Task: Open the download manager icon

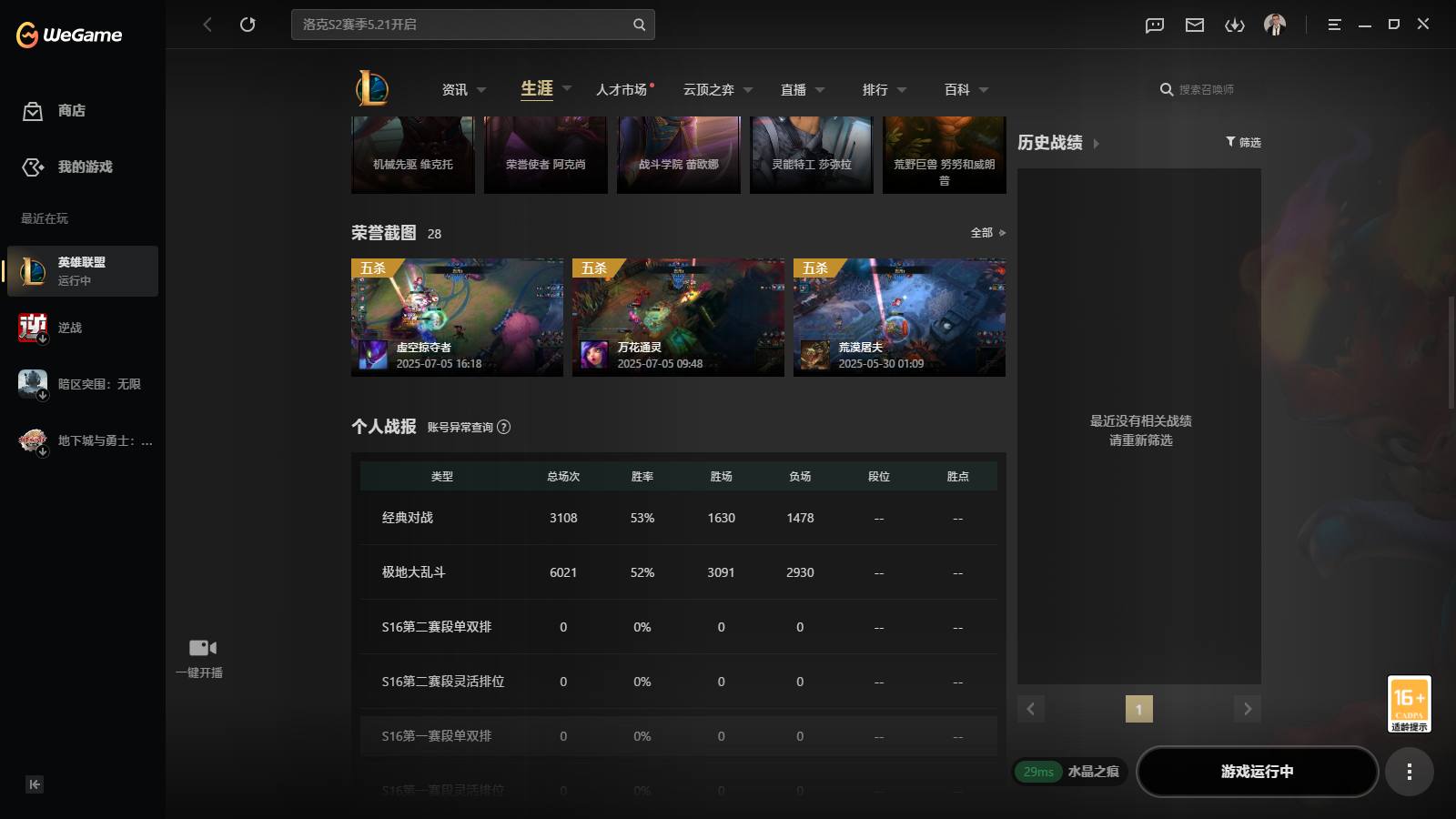Action: click(x=1235, y=25)
